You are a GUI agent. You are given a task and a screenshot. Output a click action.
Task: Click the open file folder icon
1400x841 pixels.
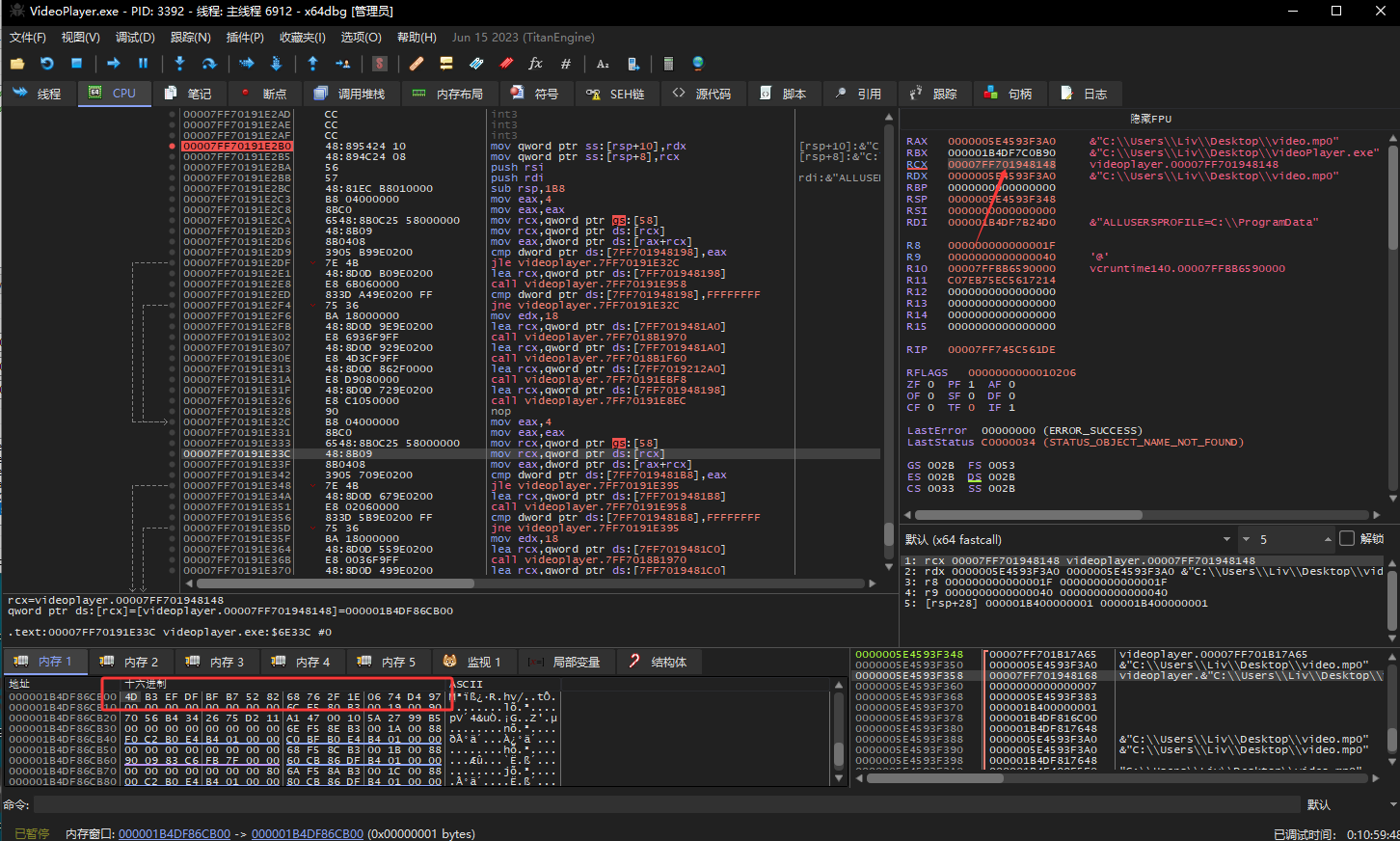[17, 64]
